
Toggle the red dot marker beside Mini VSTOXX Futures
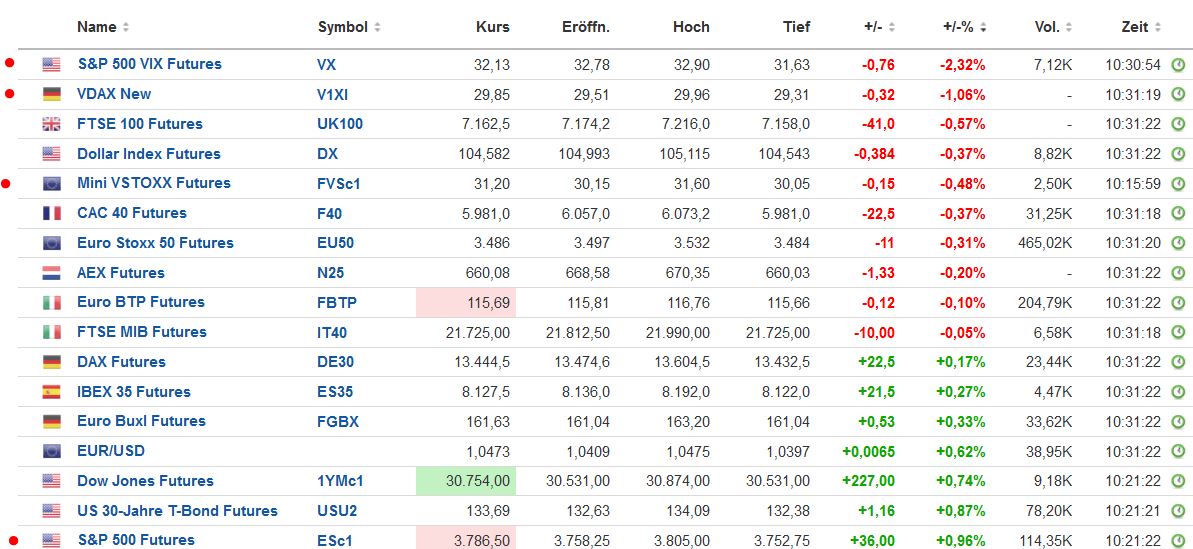point(10,183)
